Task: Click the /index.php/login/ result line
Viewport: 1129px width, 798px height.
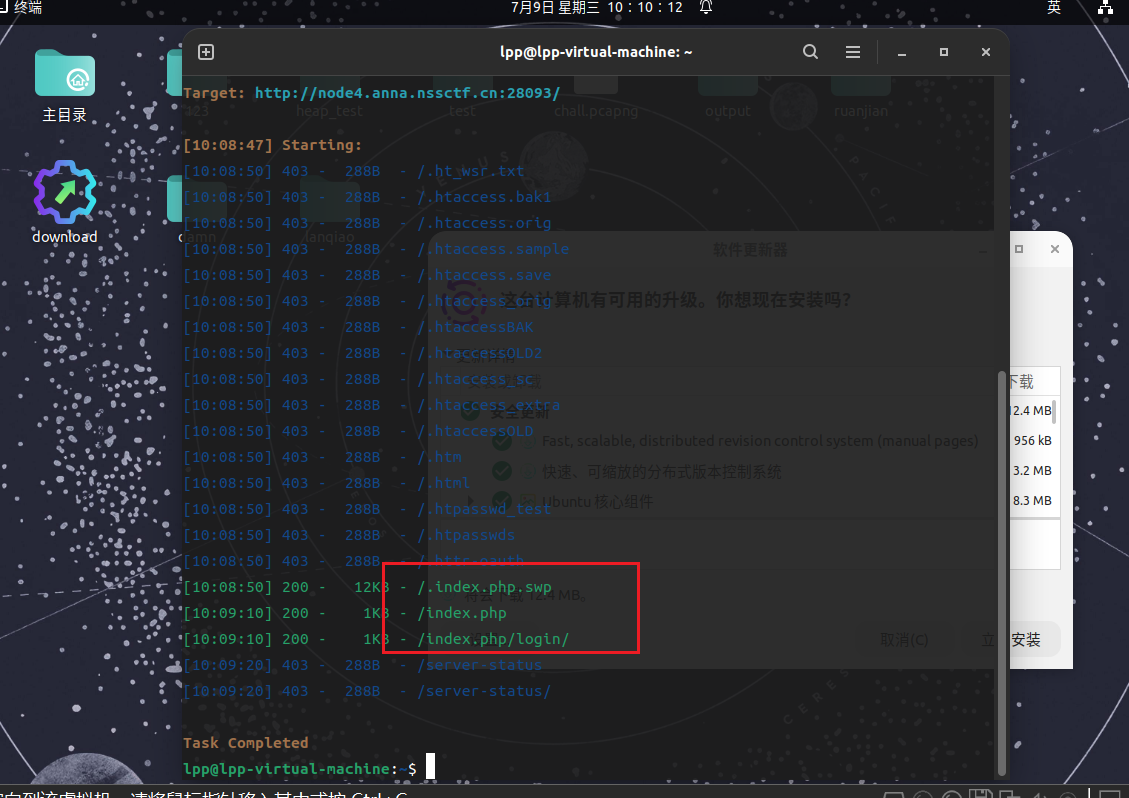Action: [493, 639]
